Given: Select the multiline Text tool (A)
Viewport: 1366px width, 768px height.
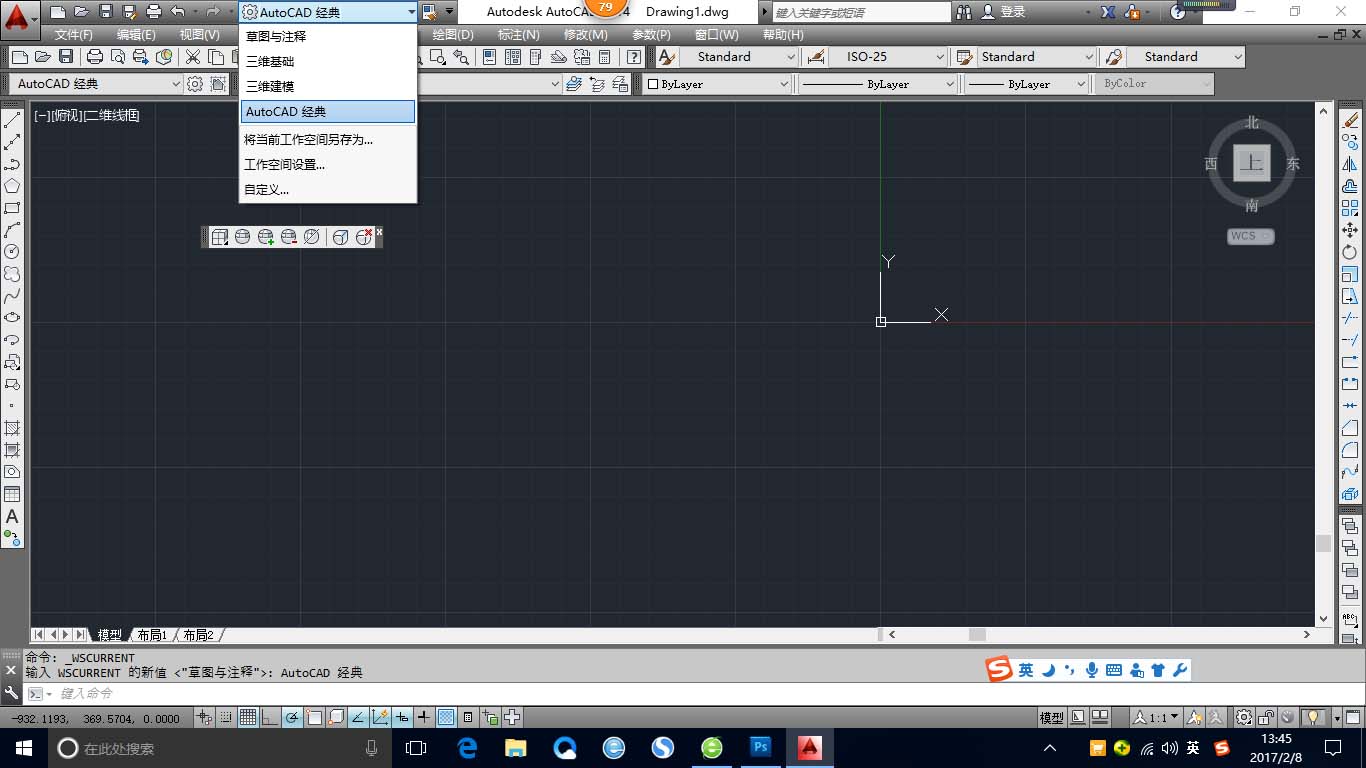Looking at the screenshot, I should (13, 516).
